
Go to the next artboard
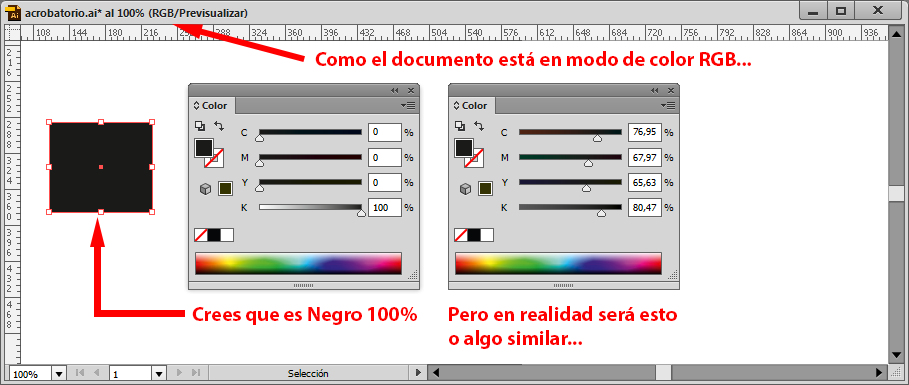coord(179,373)
